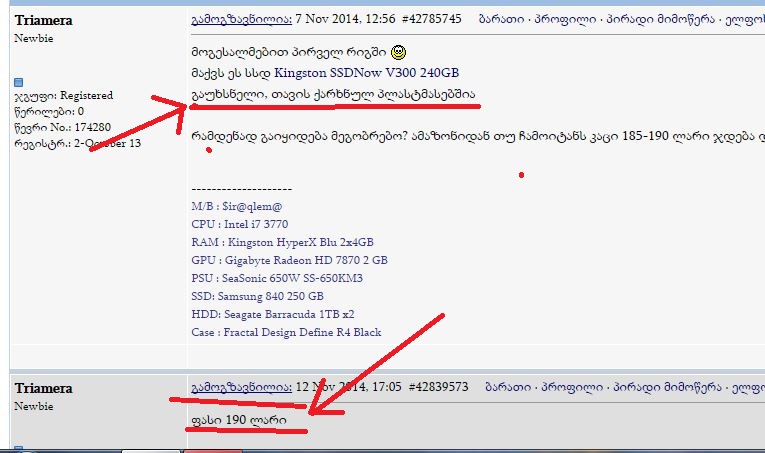Open the Triamera username in the second post
765x453 pixels.
43,389
